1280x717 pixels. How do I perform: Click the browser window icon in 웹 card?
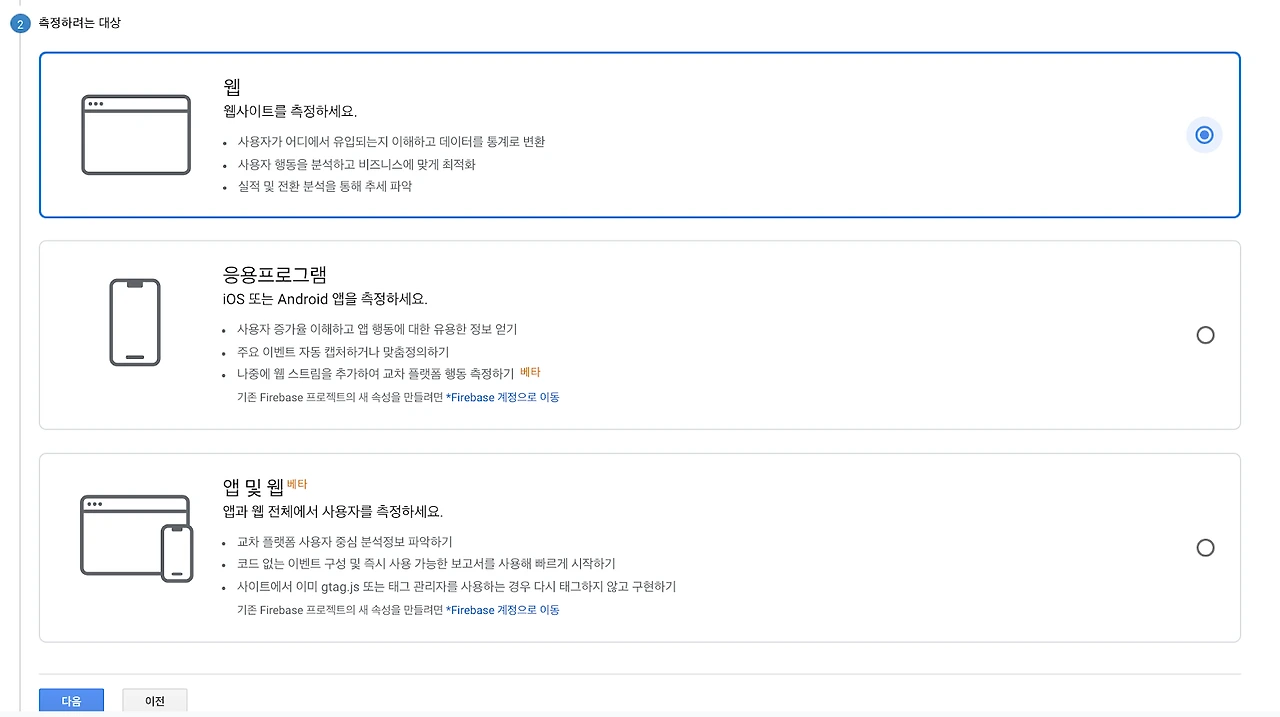(136, 135)
